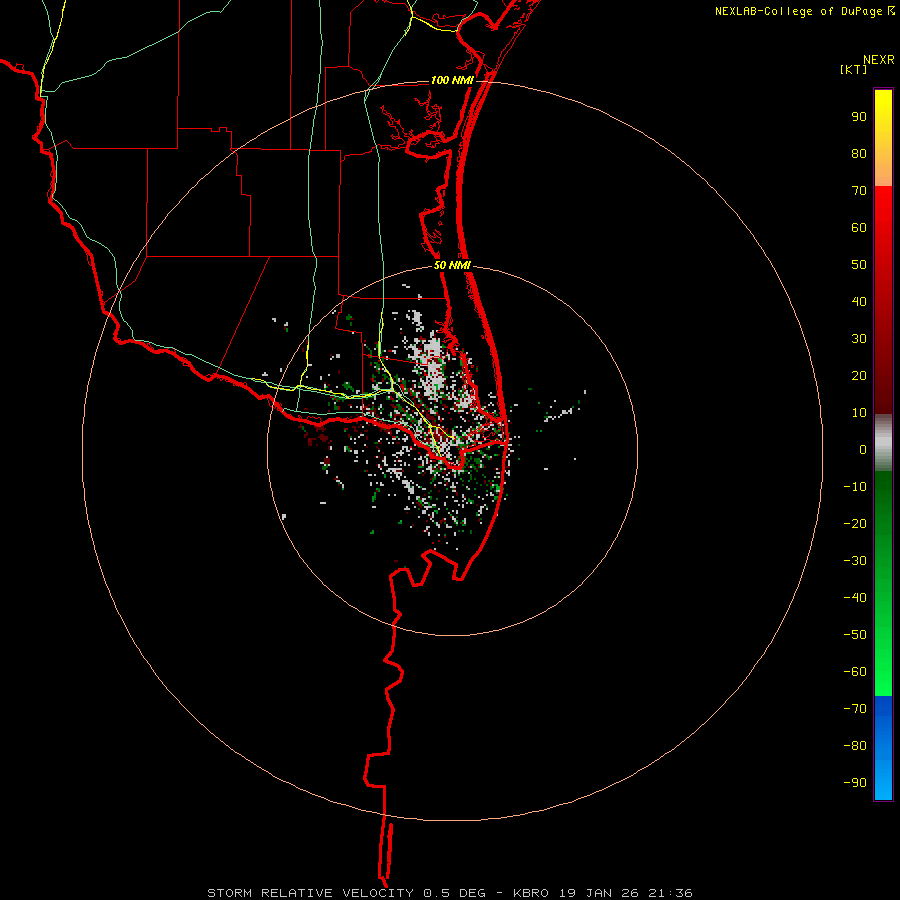The width and height of the screenshot is (900, 900).
Task: Click the 60 value on the velocity scale
Action: [x=859, y=227]
